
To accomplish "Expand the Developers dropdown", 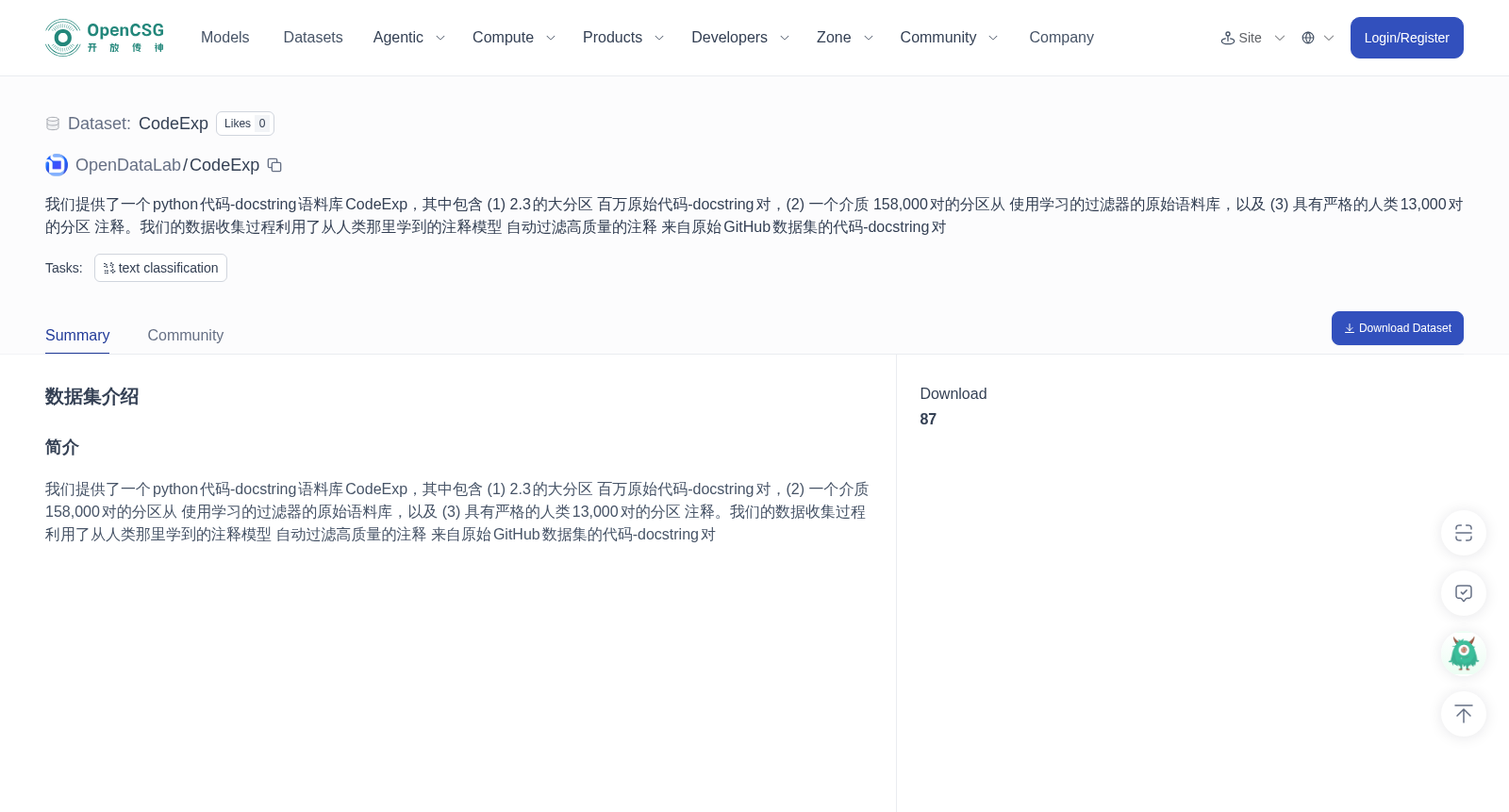I will 740,38.
